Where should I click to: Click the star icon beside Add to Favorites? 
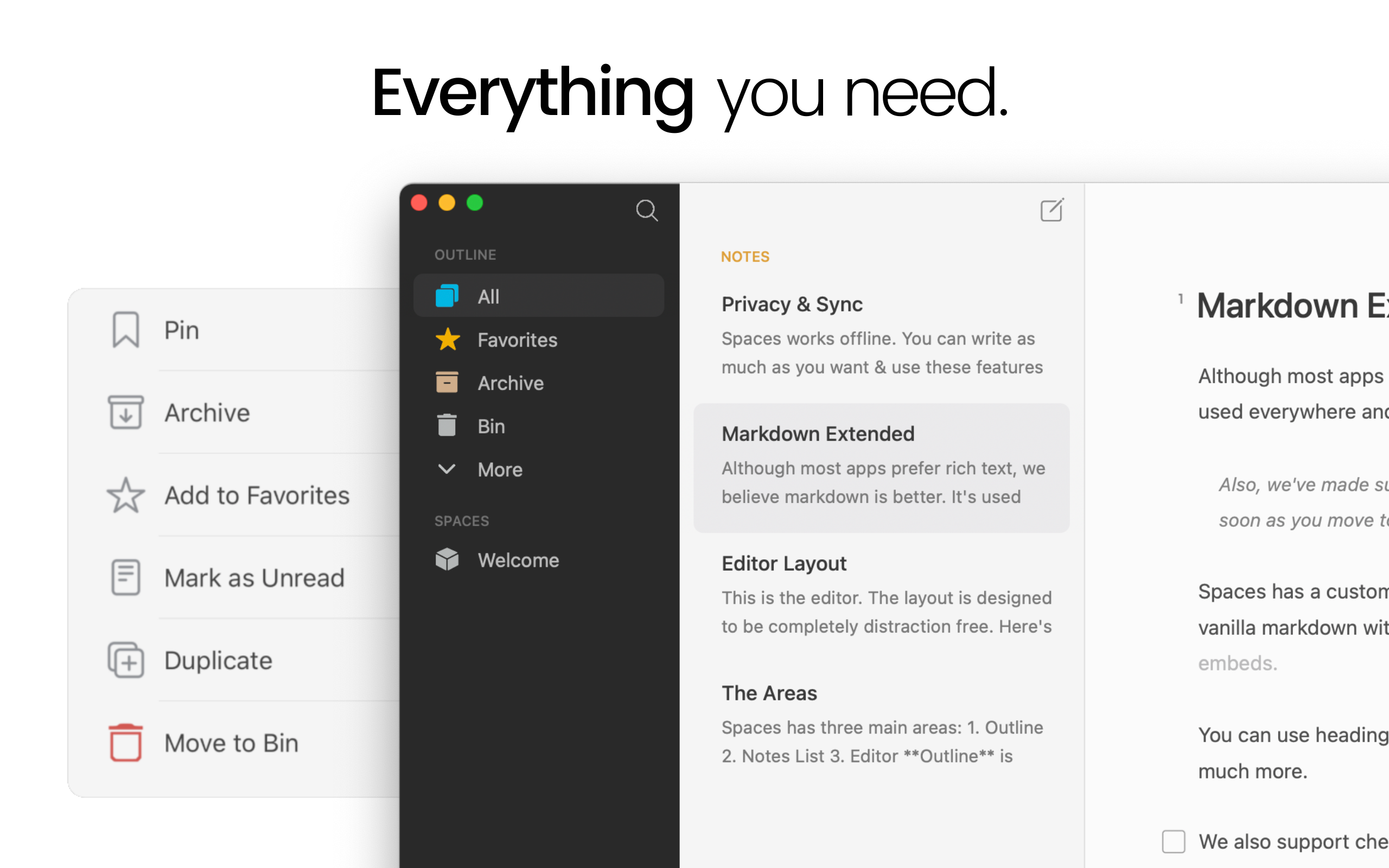126,495
